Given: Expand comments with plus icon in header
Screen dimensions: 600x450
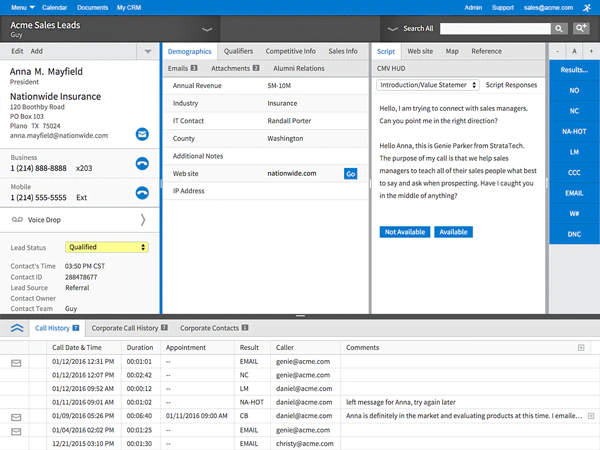Looking at the screenshot, I should tap(581, 347).
